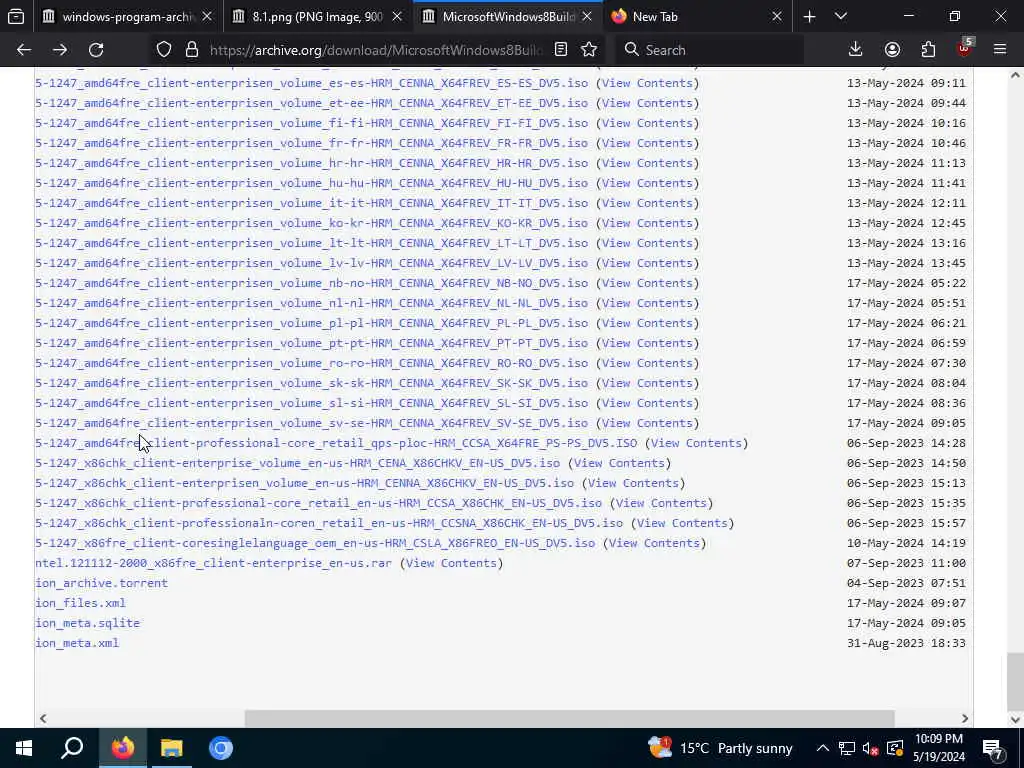
Task: Open the clock showing 10:09 PM
Action: [x=939, y=748]
